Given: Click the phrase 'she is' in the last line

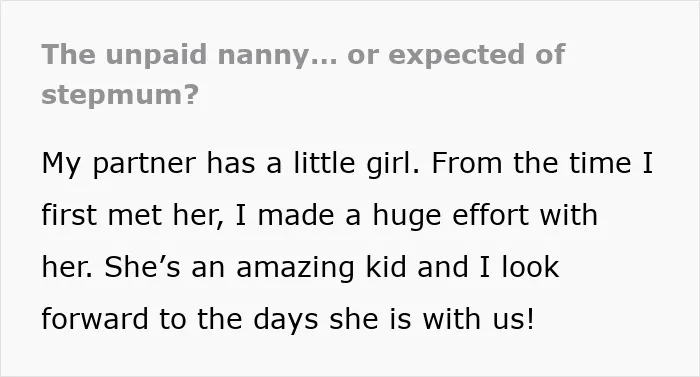Looking at the screenshot, I should (370, 318).
